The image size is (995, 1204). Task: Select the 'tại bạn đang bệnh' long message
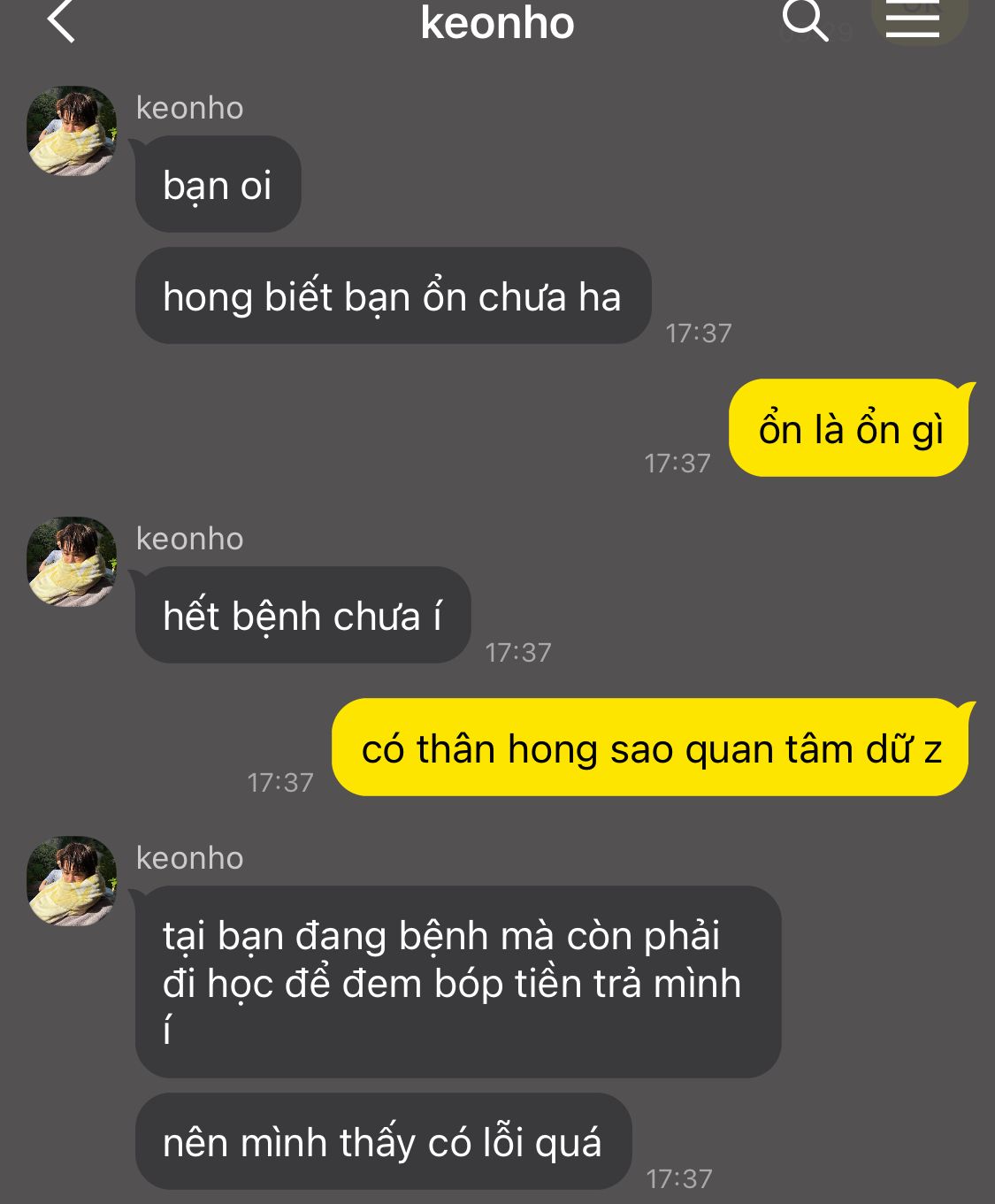click(458, 982)
